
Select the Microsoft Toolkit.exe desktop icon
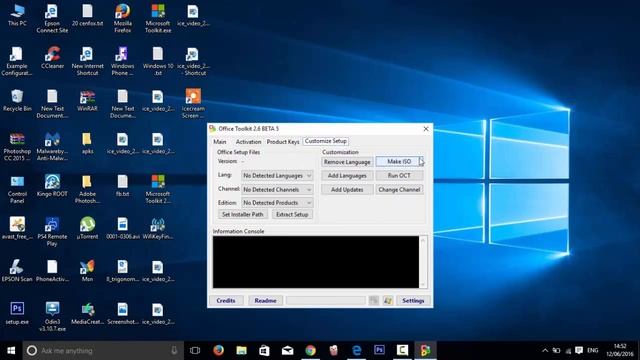pos(158,19)
